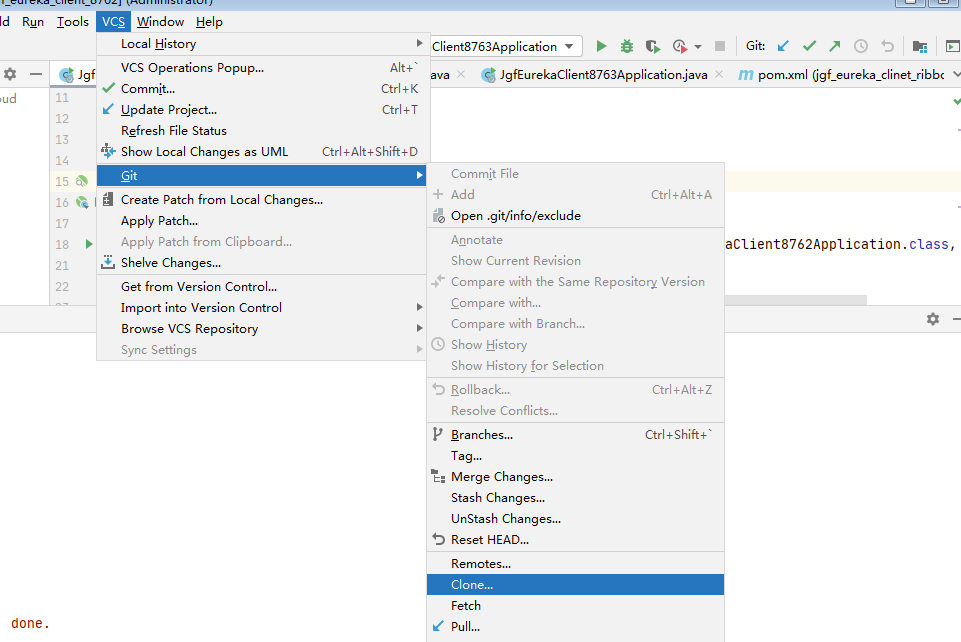This screenshot has width=961, height=642.
Task: Choose Apply Patch... menu item
Action: tap(262, 221)
